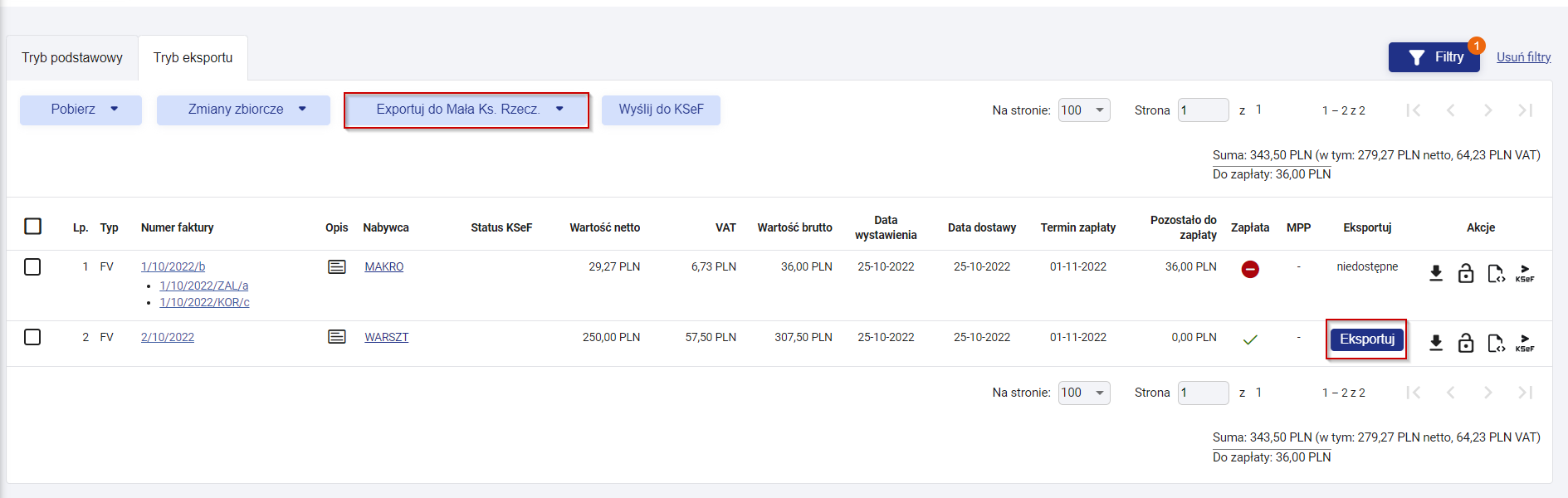The height and width of the screenshot is (498, 1568).
Task: Click the Eksportuj button for WARSZT invoice
Action: [x=1366, y=339]
